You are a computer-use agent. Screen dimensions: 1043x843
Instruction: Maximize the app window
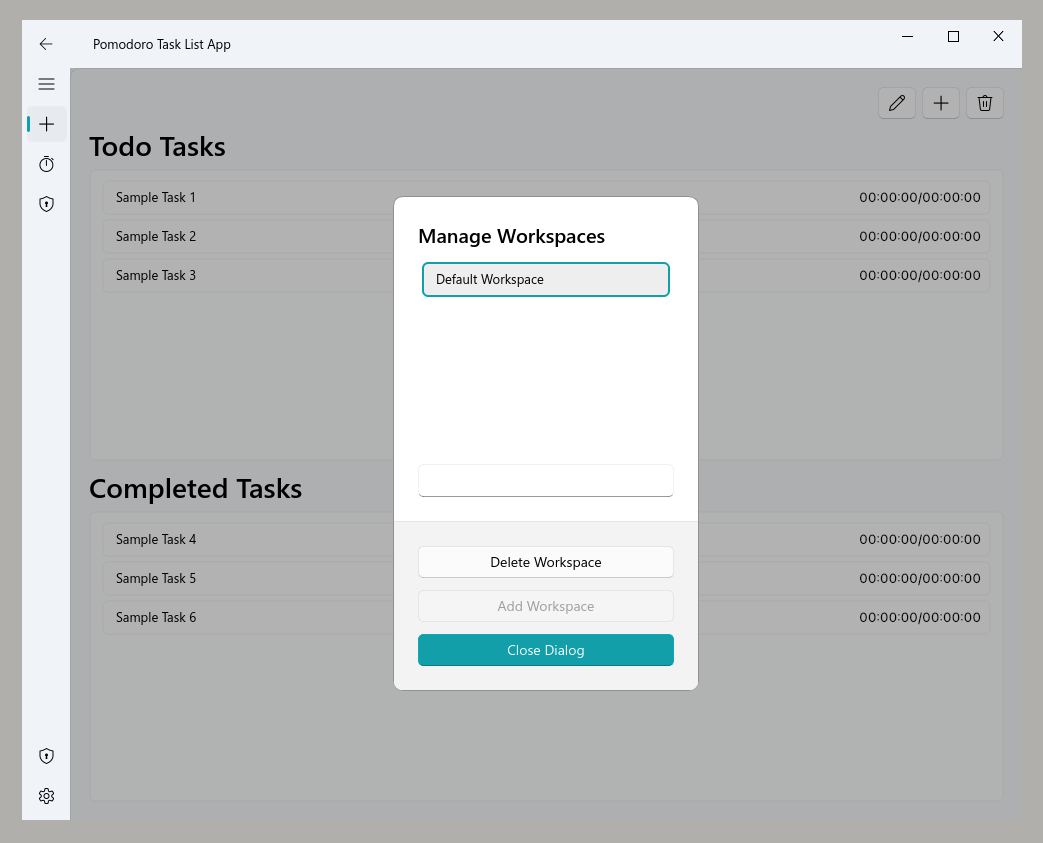pos(953,37)
